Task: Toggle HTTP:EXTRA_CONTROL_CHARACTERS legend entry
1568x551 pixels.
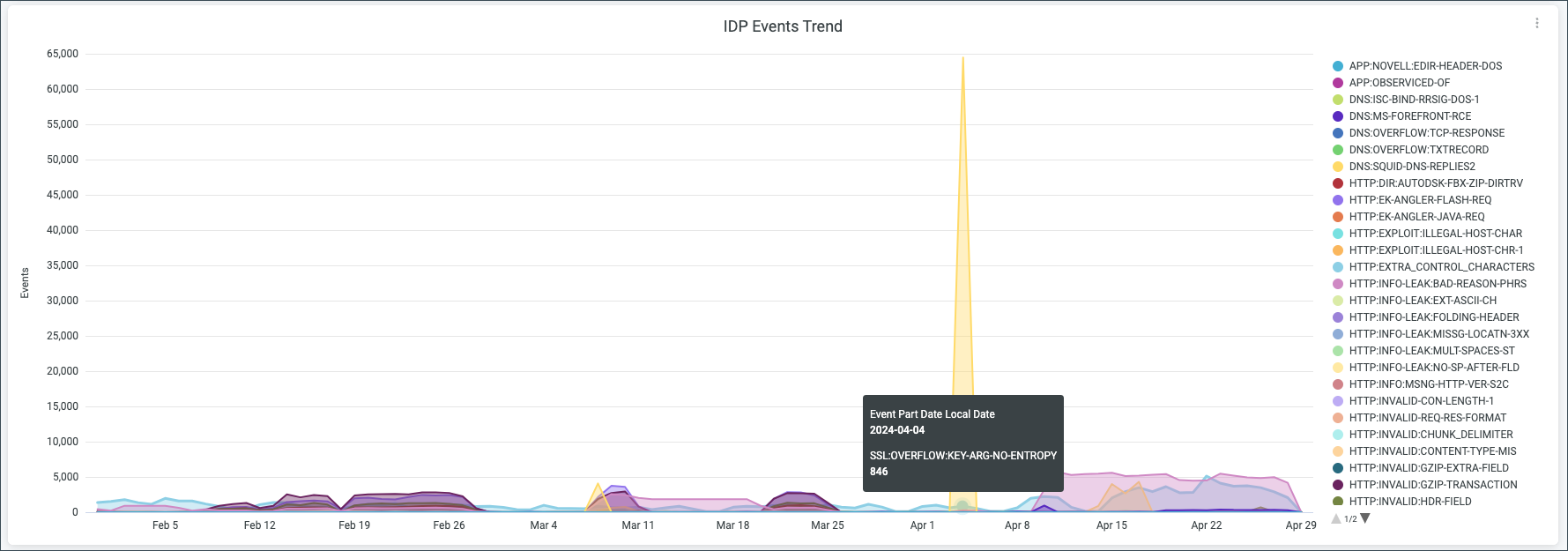Action: coord(1433,267)
